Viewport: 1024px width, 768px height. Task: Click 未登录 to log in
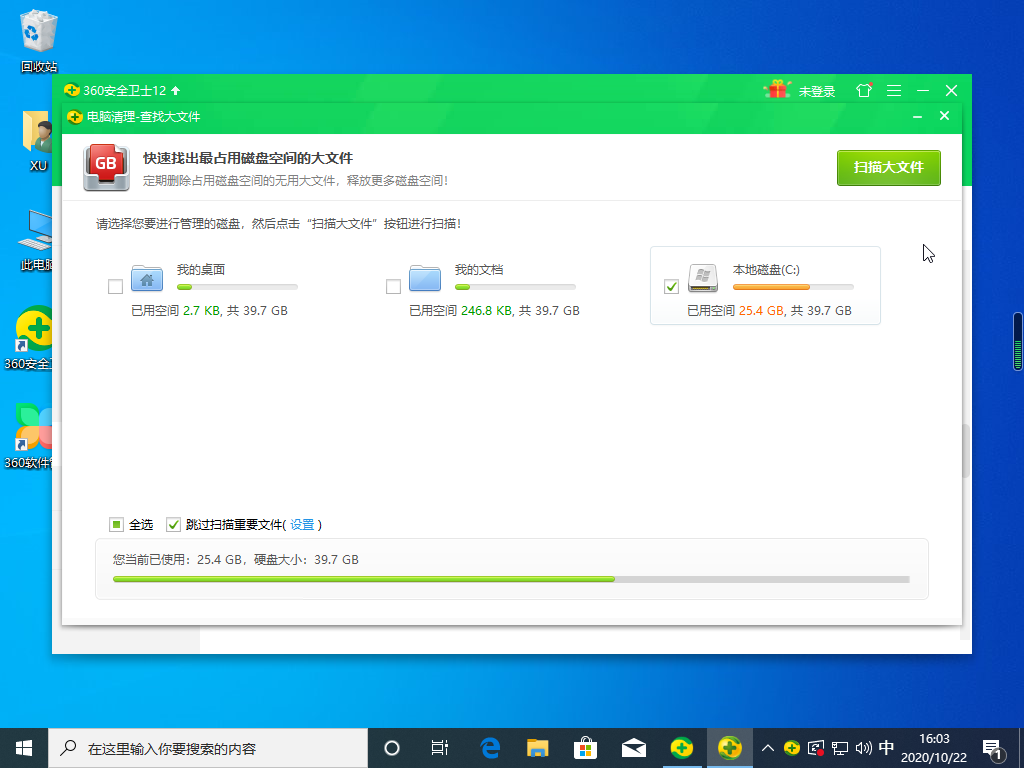pyautogui.click(x=816, y=91)
